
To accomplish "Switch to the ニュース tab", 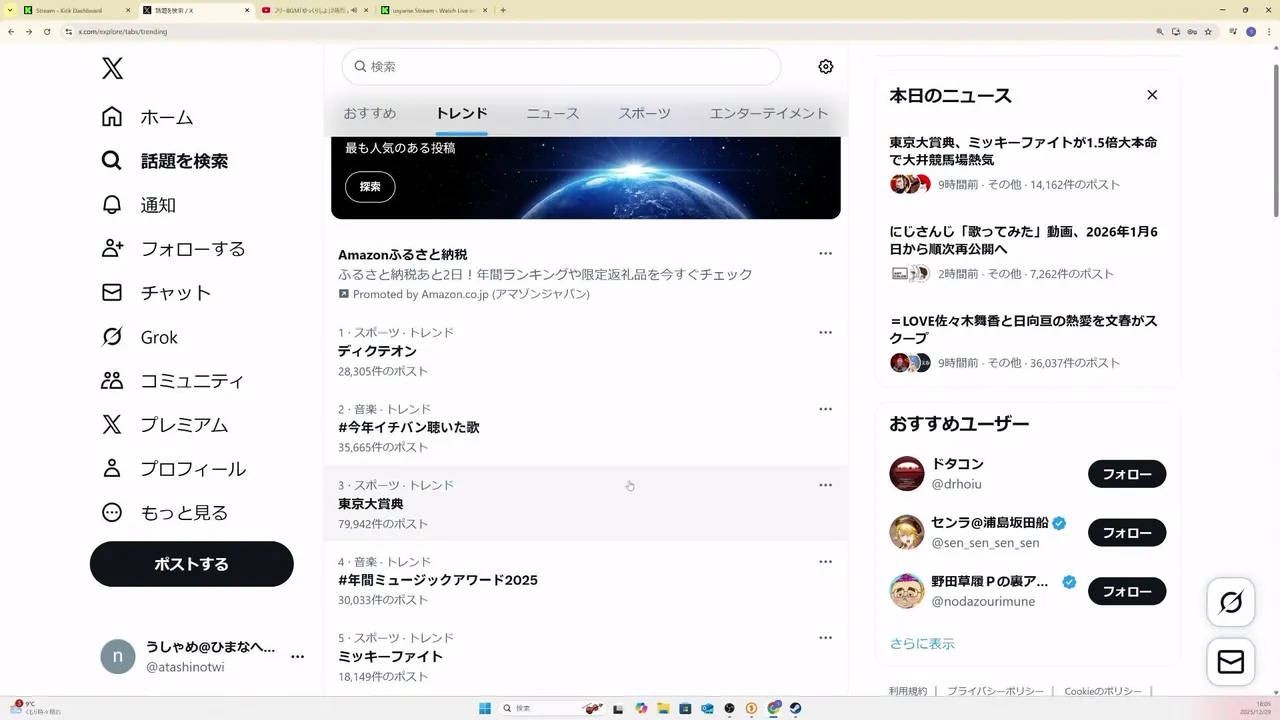I will pyautogui.click(x=553, y=113).
